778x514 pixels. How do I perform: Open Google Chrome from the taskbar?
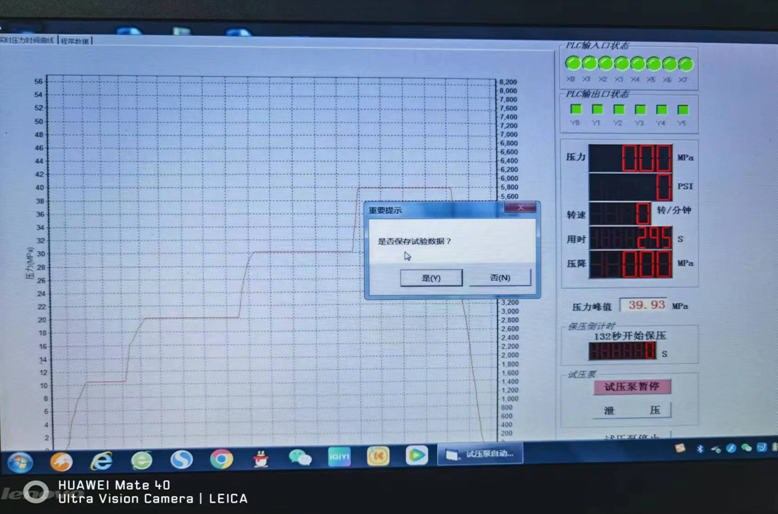221,459
